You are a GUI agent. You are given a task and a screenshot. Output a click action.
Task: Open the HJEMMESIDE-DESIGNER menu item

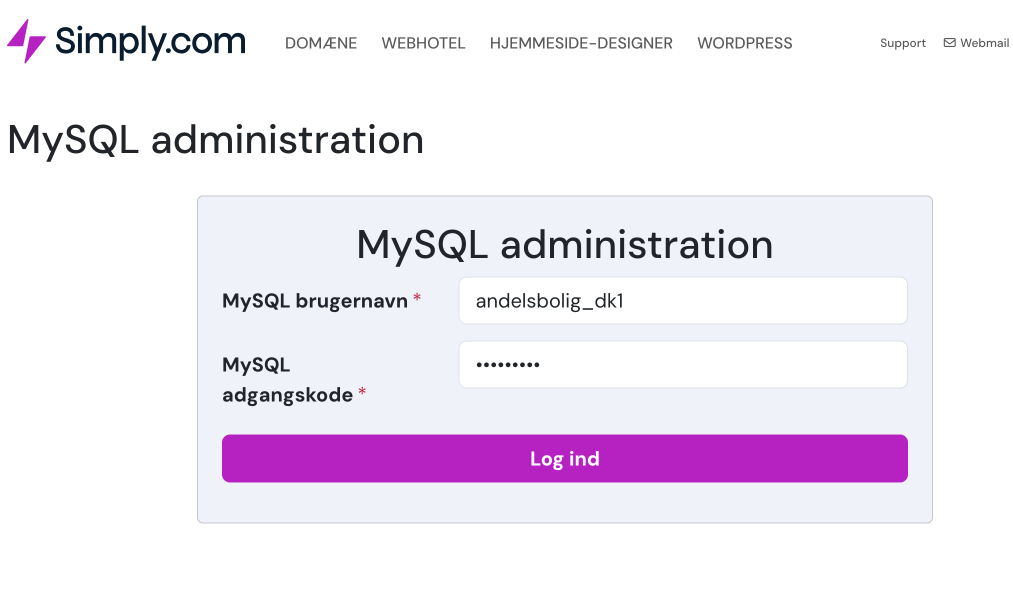tap(581, 43)
